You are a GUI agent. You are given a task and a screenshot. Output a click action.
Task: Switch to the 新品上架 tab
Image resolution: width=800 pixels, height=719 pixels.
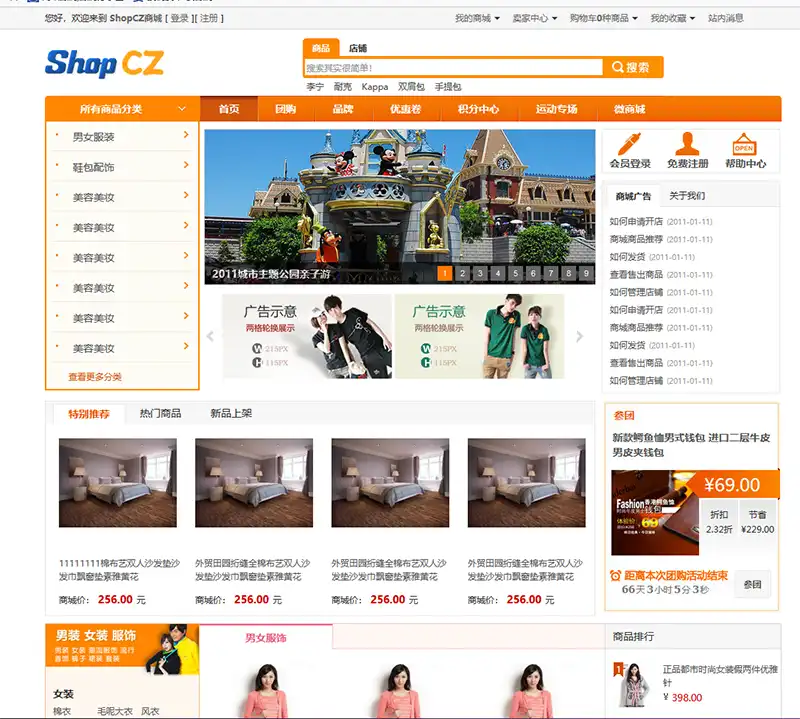(x=231, y=413)
